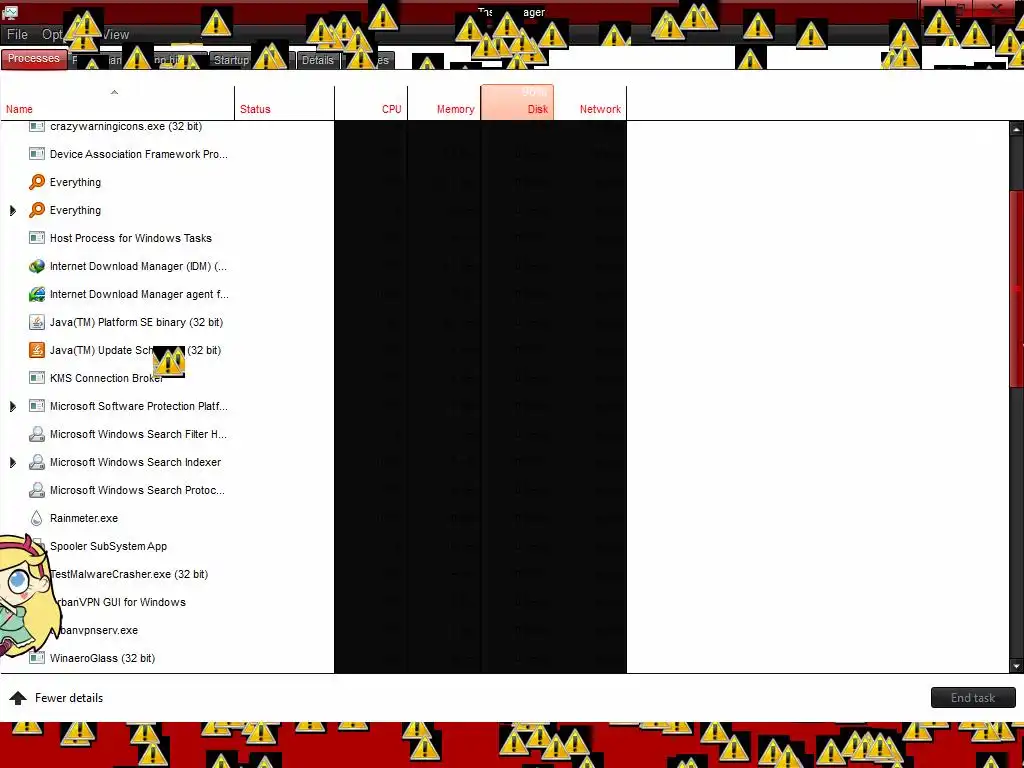The image size is (1024, 768).
Task: Click the expandable Everything process icon
Action: [x=37, y=210]
